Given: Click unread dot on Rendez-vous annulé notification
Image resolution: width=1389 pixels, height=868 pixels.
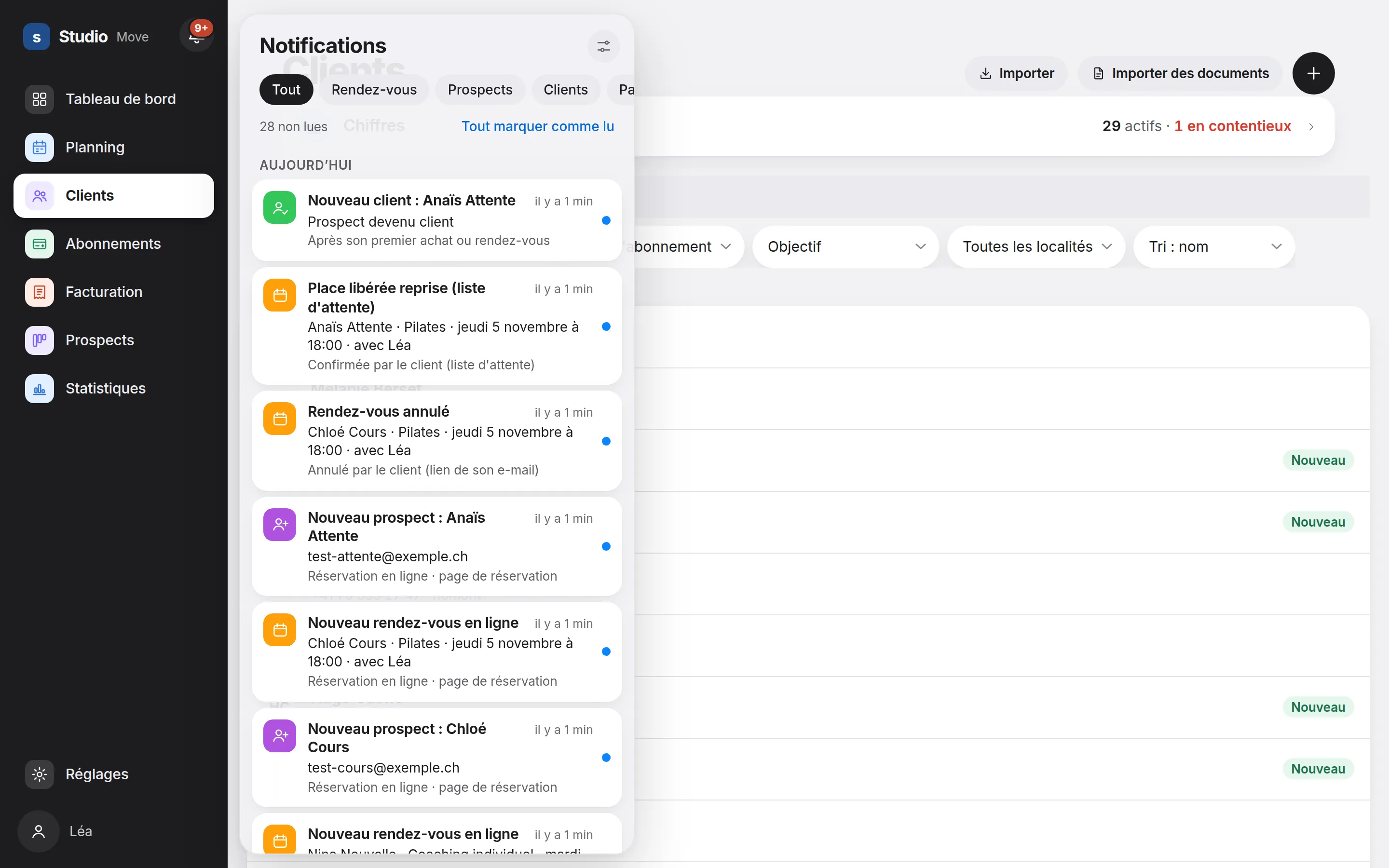Looking at the screenshot, I should [606, 441].
